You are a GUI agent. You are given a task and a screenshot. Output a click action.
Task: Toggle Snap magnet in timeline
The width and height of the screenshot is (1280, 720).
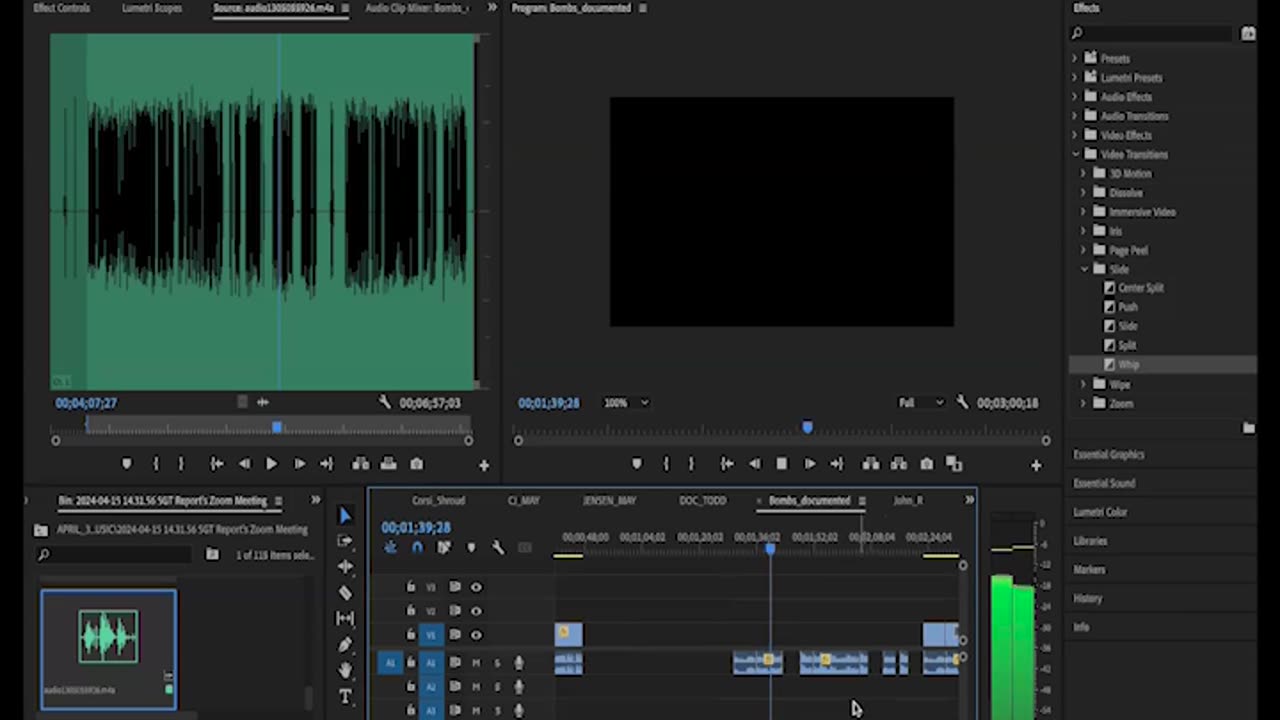pyautogui.click(x=417, y=548)
